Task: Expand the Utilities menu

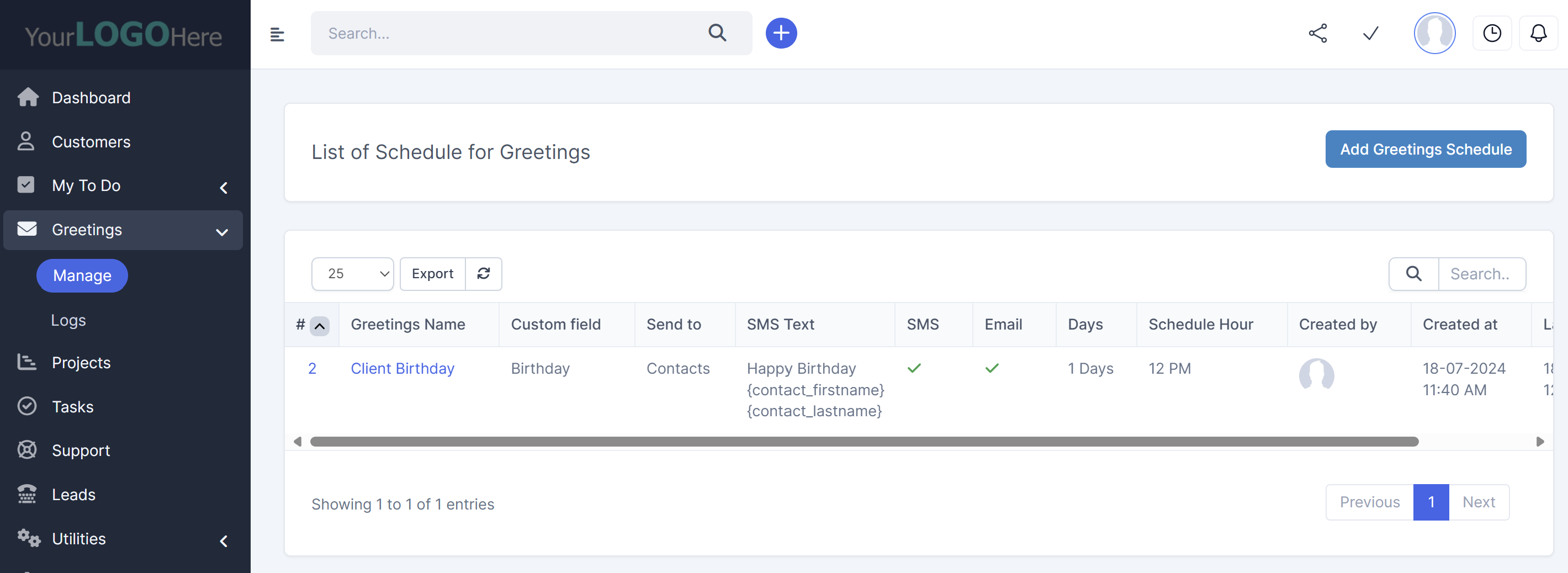Action: pos(78,539)
